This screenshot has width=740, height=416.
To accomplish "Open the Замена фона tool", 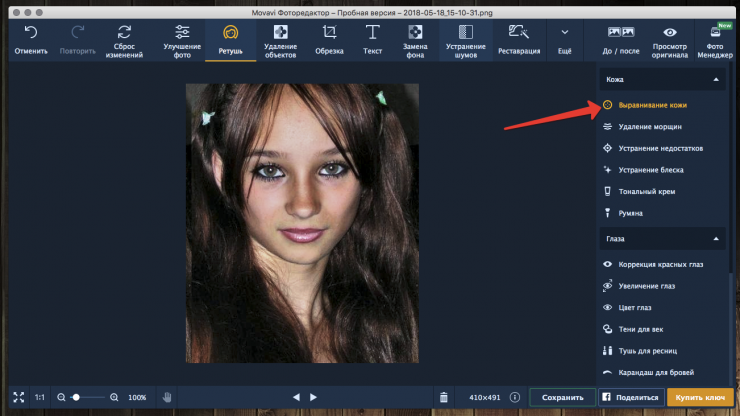I will [x=415, y=41].
